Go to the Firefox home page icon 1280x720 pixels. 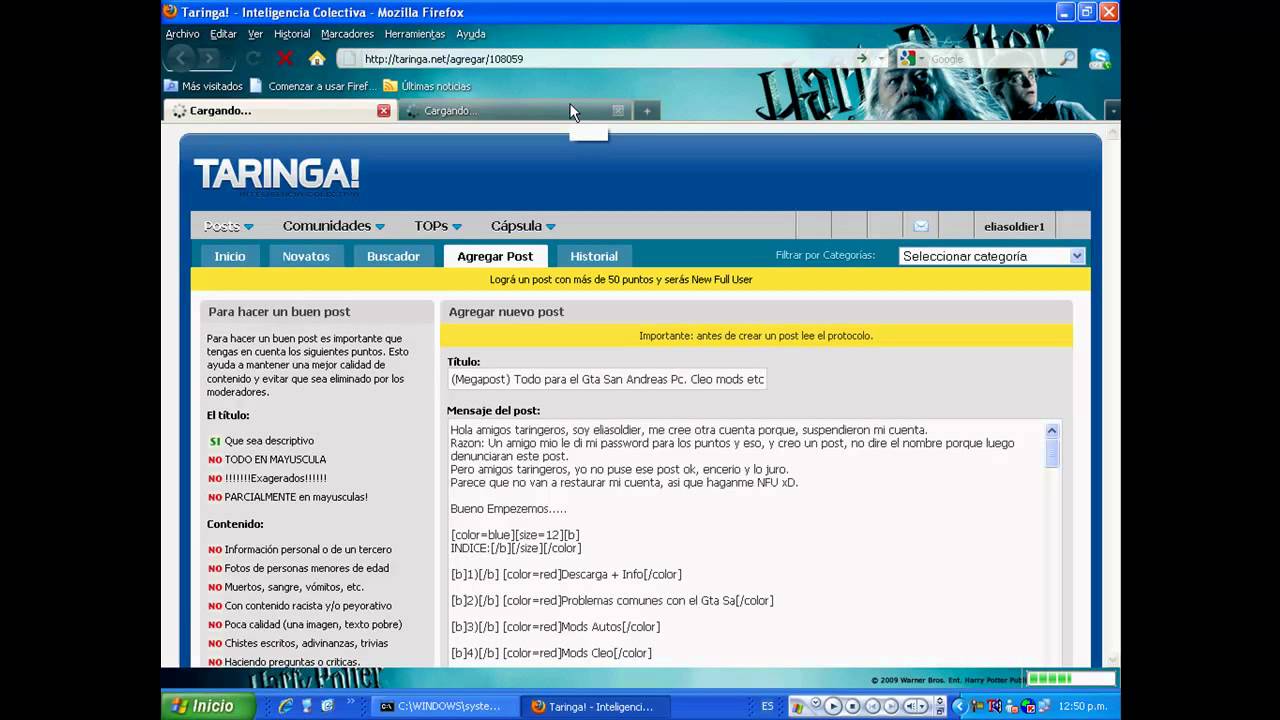[x=317, y=59]
